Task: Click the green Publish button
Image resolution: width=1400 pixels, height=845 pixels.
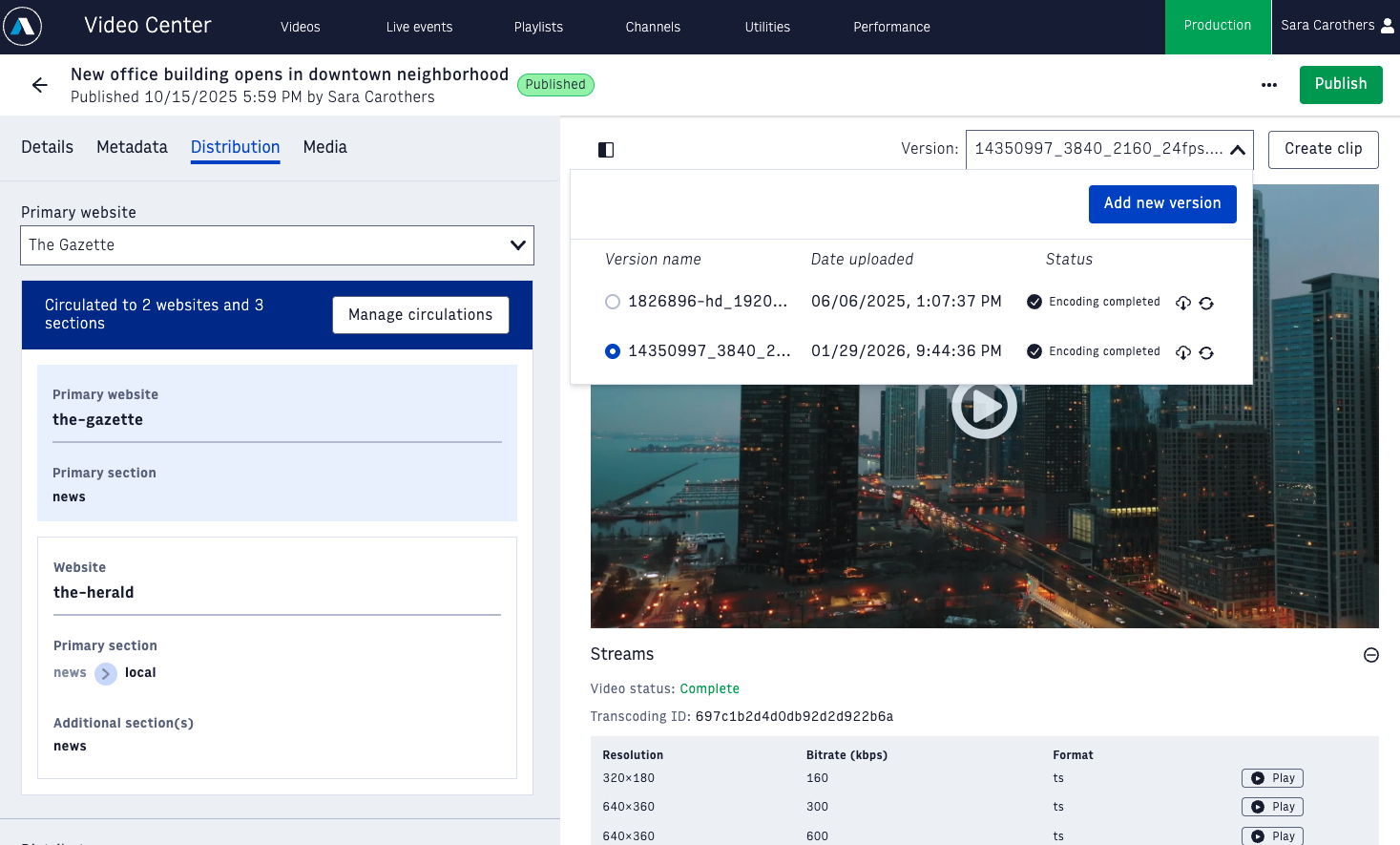Action: click(1341, 85)
